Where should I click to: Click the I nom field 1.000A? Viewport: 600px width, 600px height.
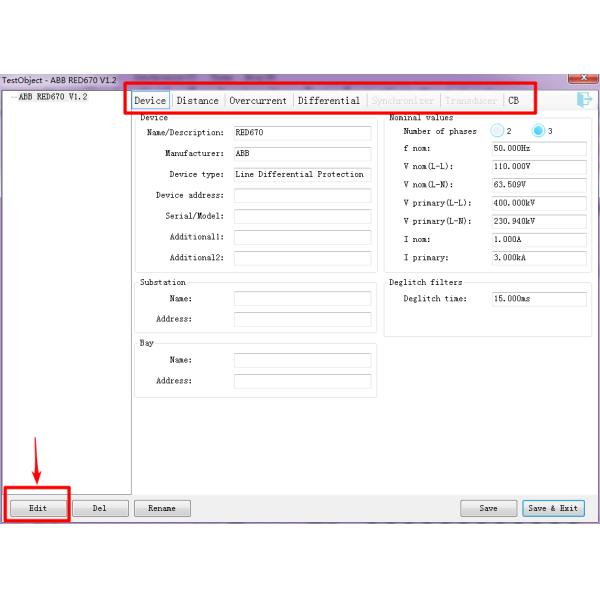click(x=539, y=240)
